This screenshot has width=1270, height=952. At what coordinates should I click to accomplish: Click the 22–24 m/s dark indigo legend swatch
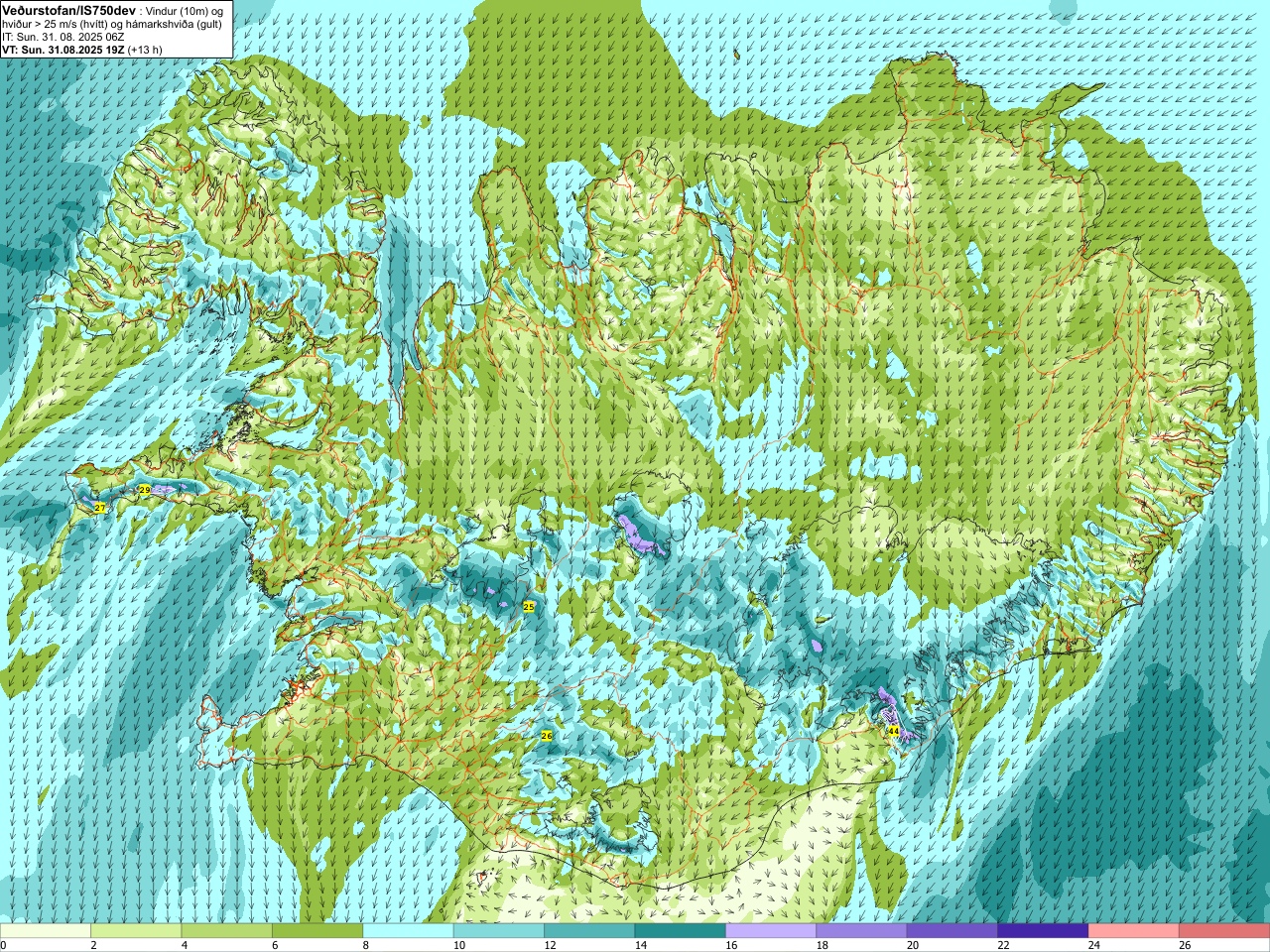coord(1043,931)
